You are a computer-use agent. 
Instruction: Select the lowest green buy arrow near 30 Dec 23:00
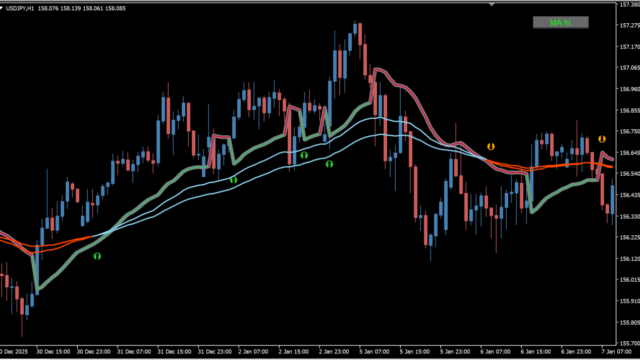tap(97, 256)
